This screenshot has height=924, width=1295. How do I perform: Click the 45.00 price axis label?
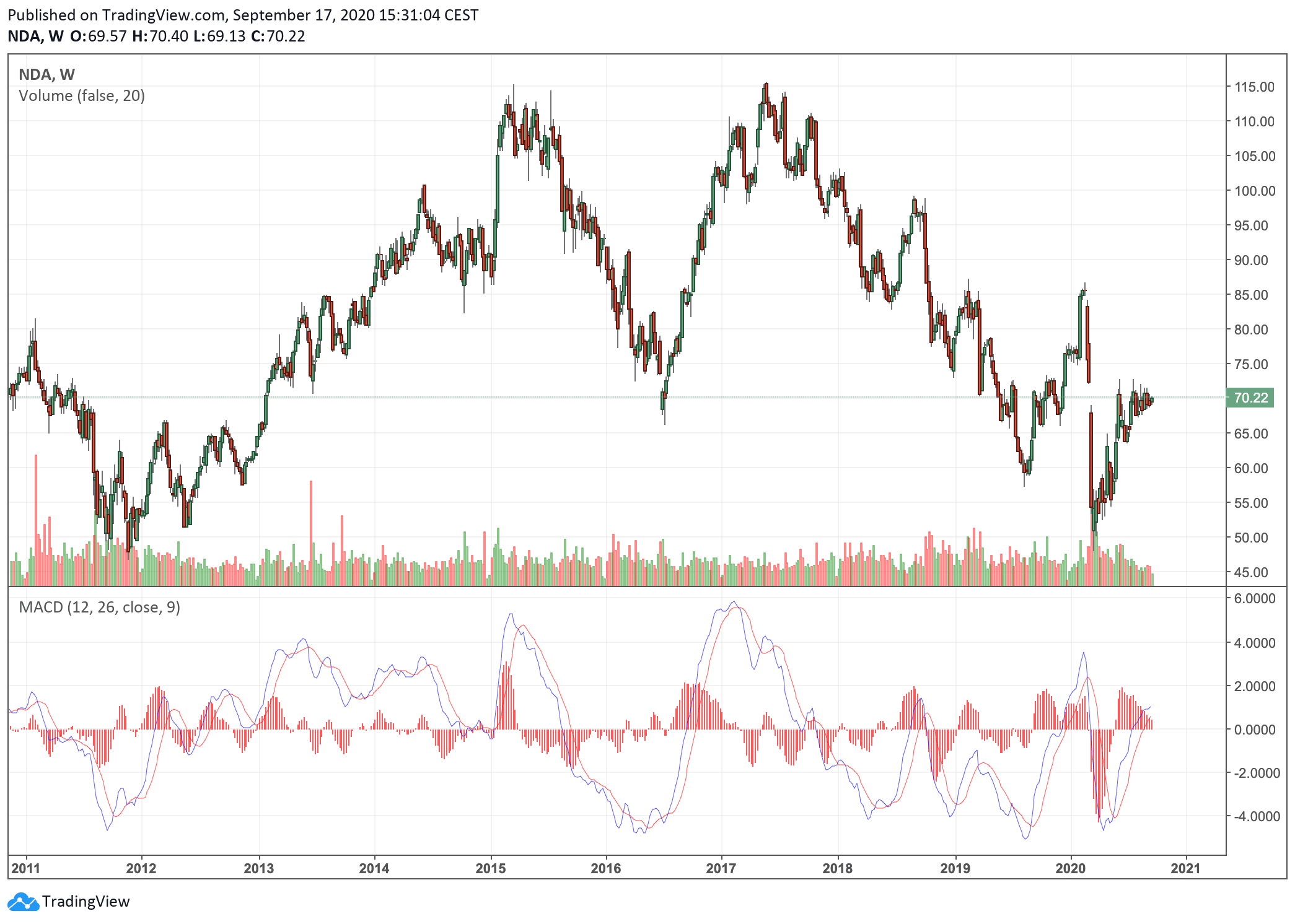[1251, 572]
